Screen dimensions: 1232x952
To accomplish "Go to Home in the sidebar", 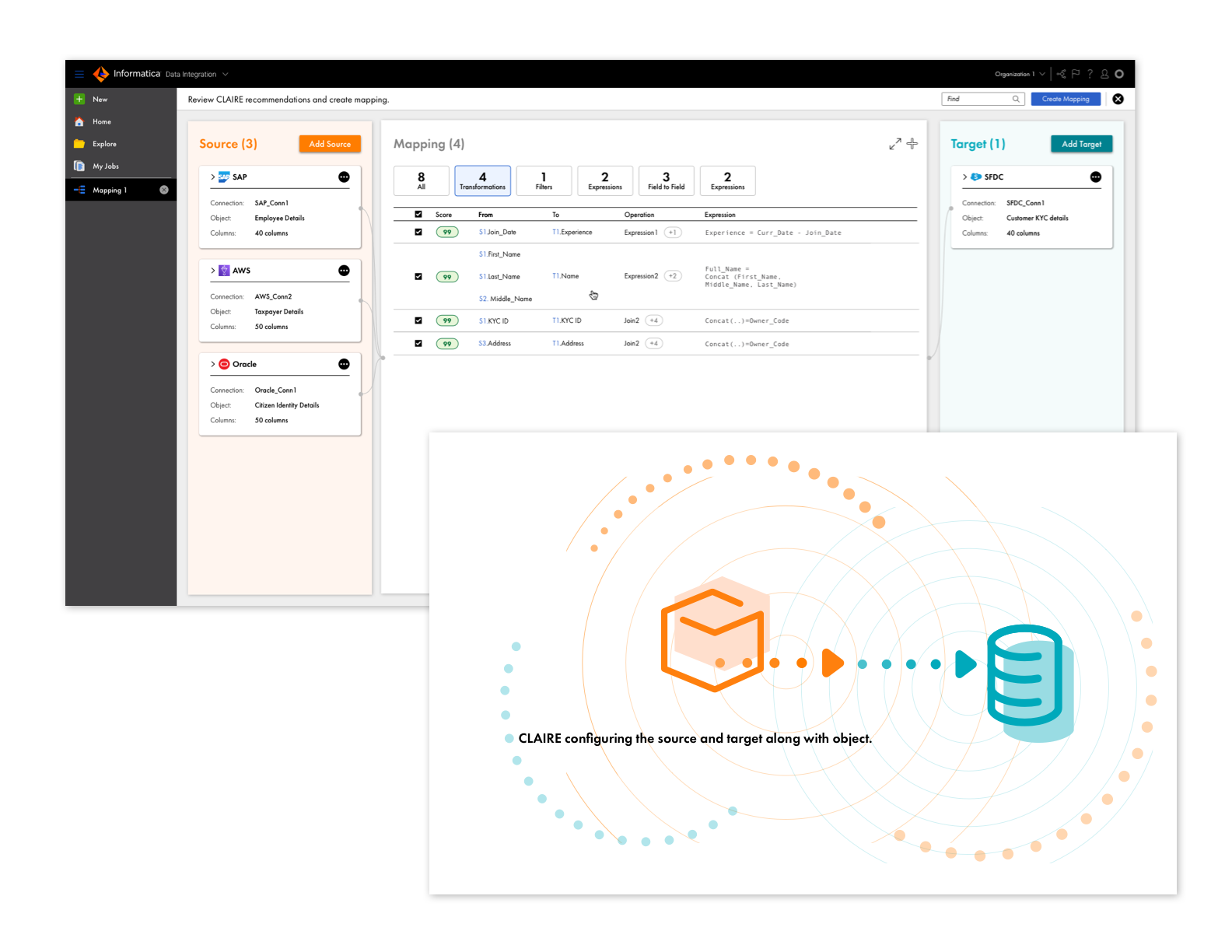I will (x=102, y=121).
